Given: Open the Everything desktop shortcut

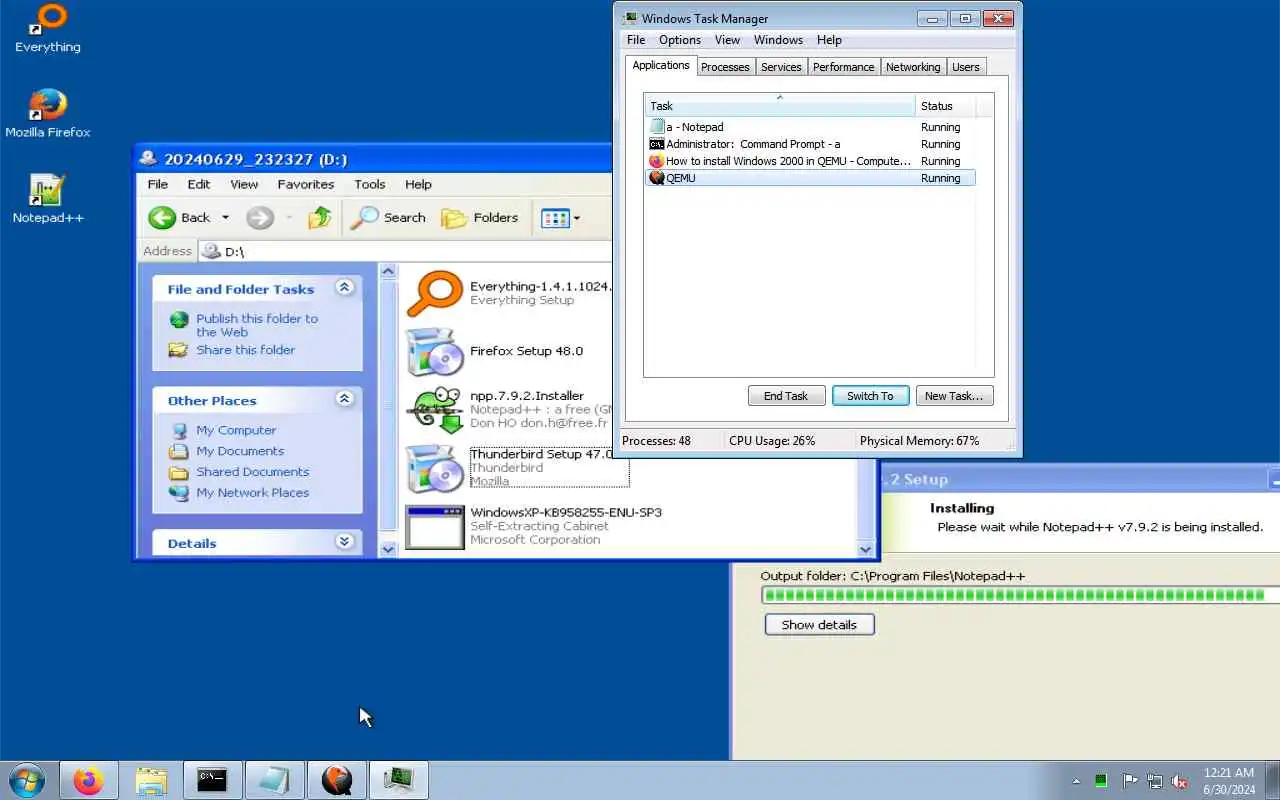Looking at the screenshot, I should 48,28.
